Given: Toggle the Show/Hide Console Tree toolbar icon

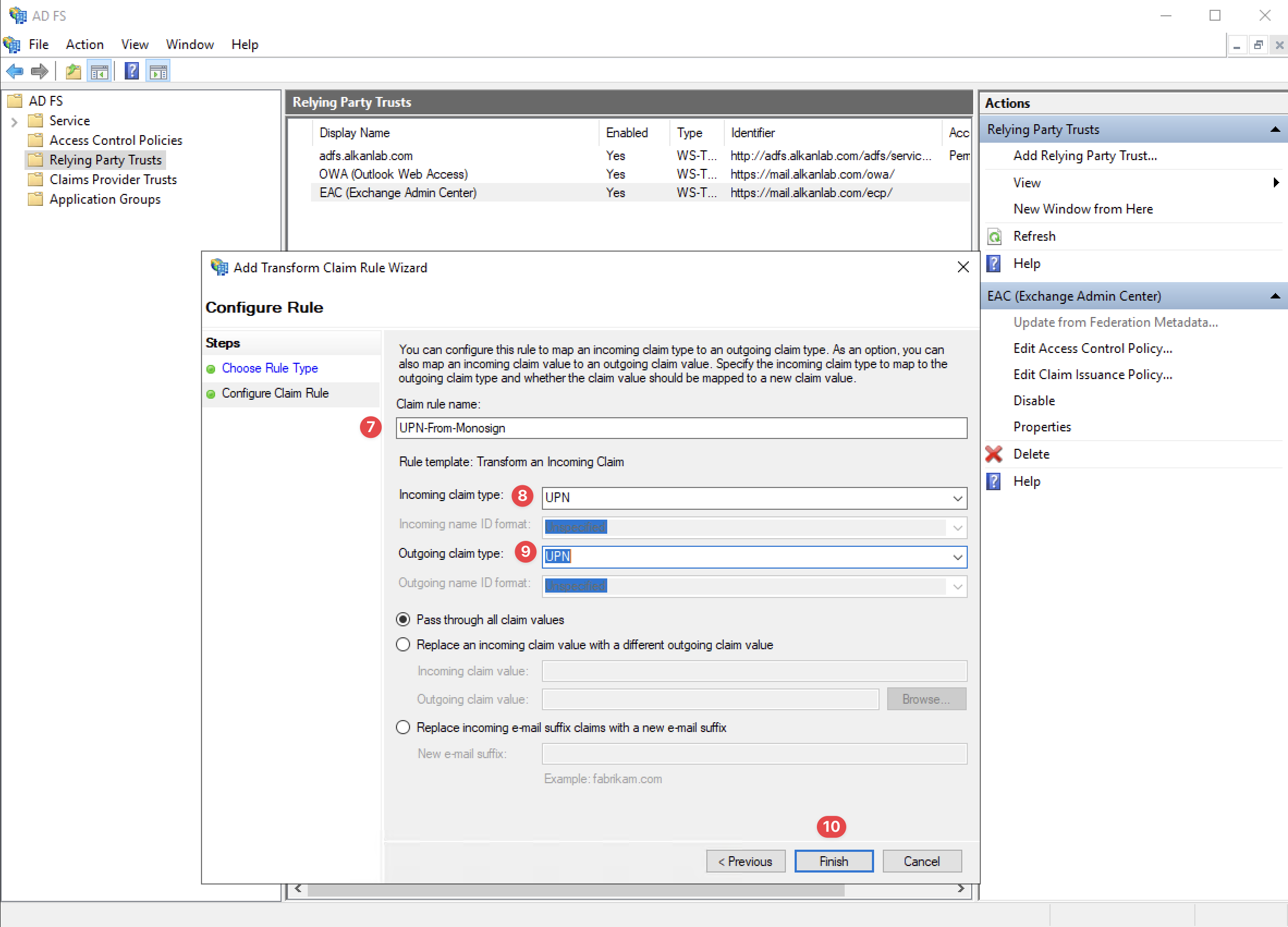Looking at the screenshot, I should pyautogui.click(x=99, y=70).
